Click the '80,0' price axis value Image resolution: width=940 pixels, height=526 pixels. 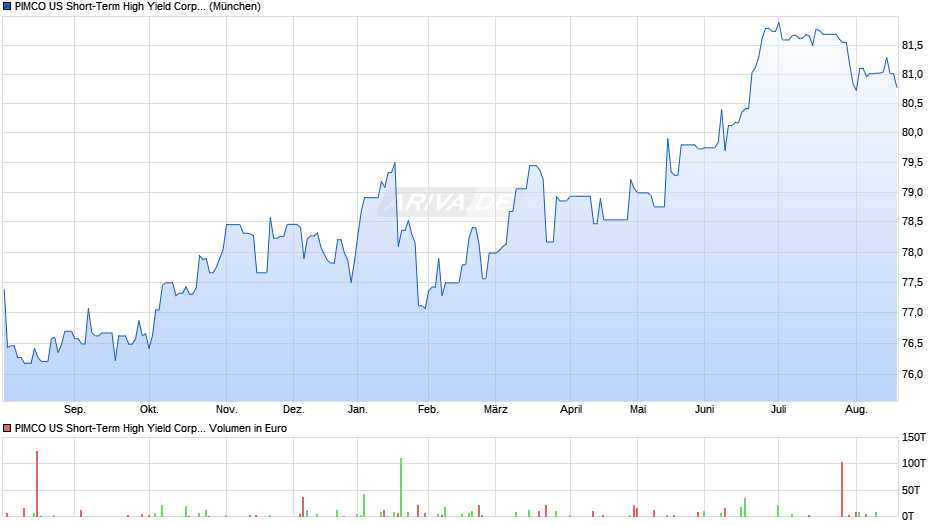tap(912, 133)
